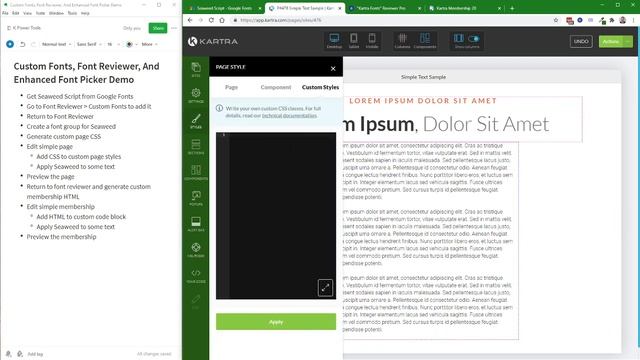Switch to Kartra Fonts Reviewer browser tab
640x360 pixels.
pos(384,8)
